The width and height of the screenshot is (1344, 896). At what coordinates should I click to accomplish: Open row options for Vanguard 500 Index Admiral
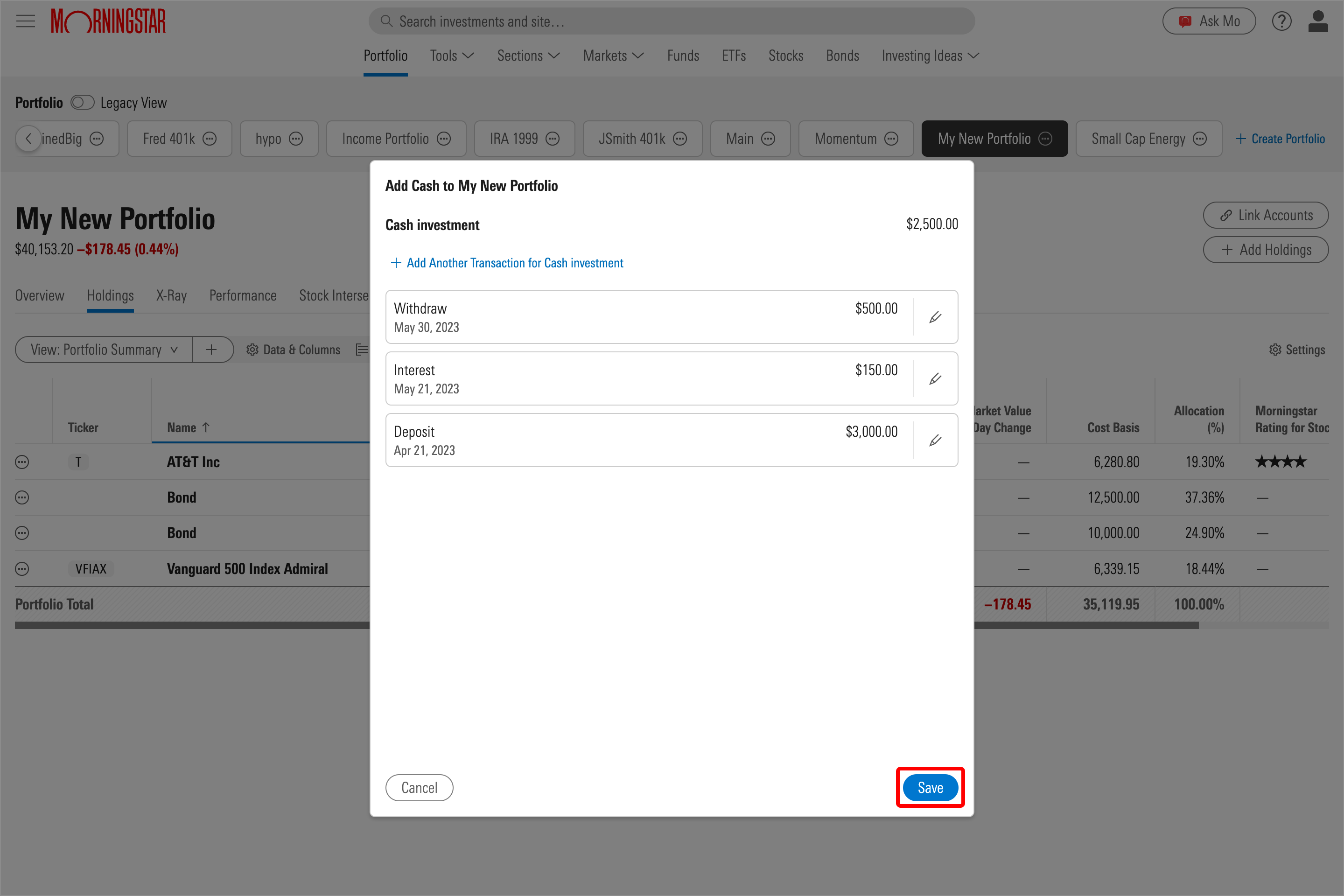[x=22, y=569]
